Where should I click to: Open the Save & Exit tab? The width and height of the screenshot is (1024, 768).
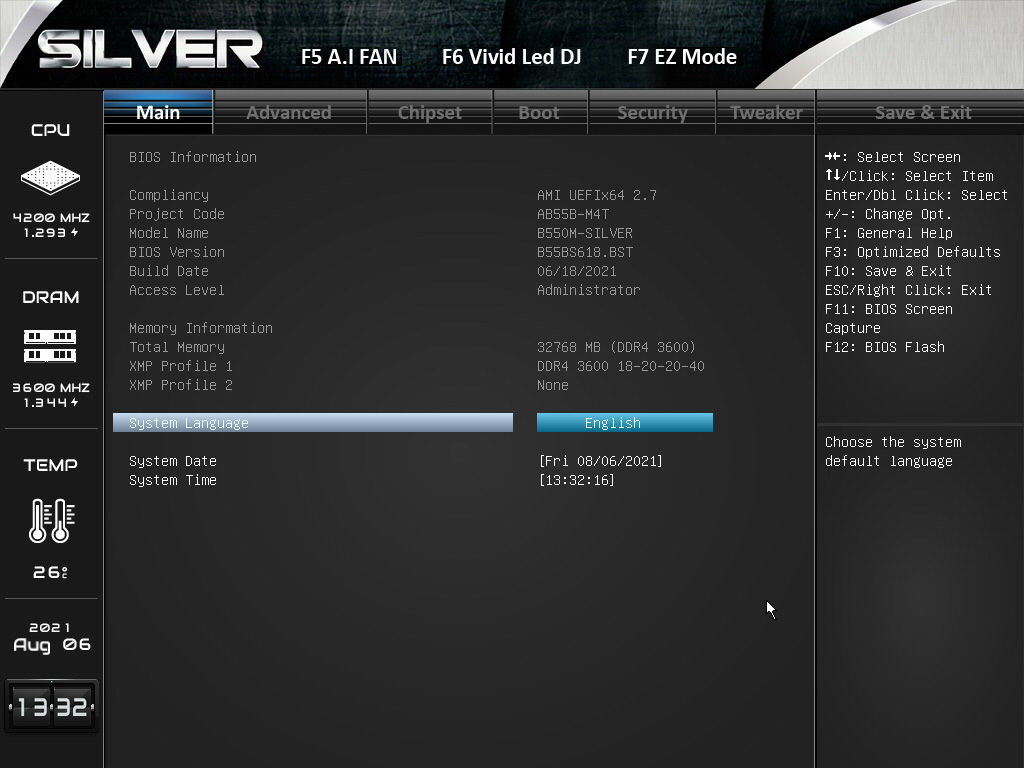tap(923, 112)
